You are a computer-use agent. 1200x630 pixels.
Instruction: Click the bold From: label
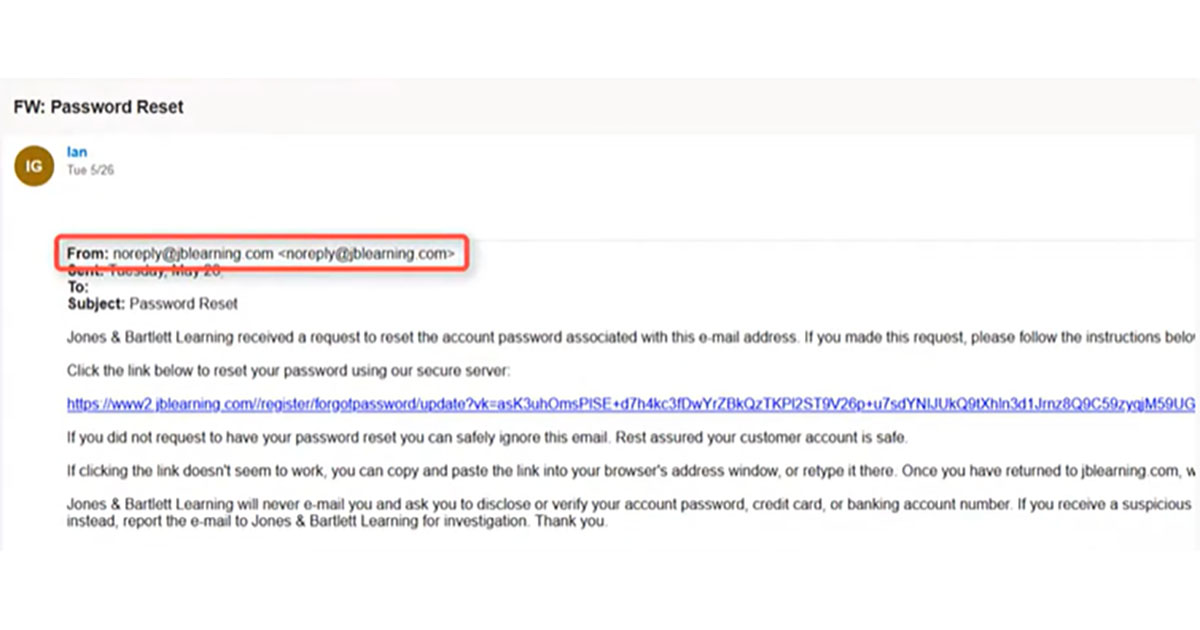click(x=88, y=254)
